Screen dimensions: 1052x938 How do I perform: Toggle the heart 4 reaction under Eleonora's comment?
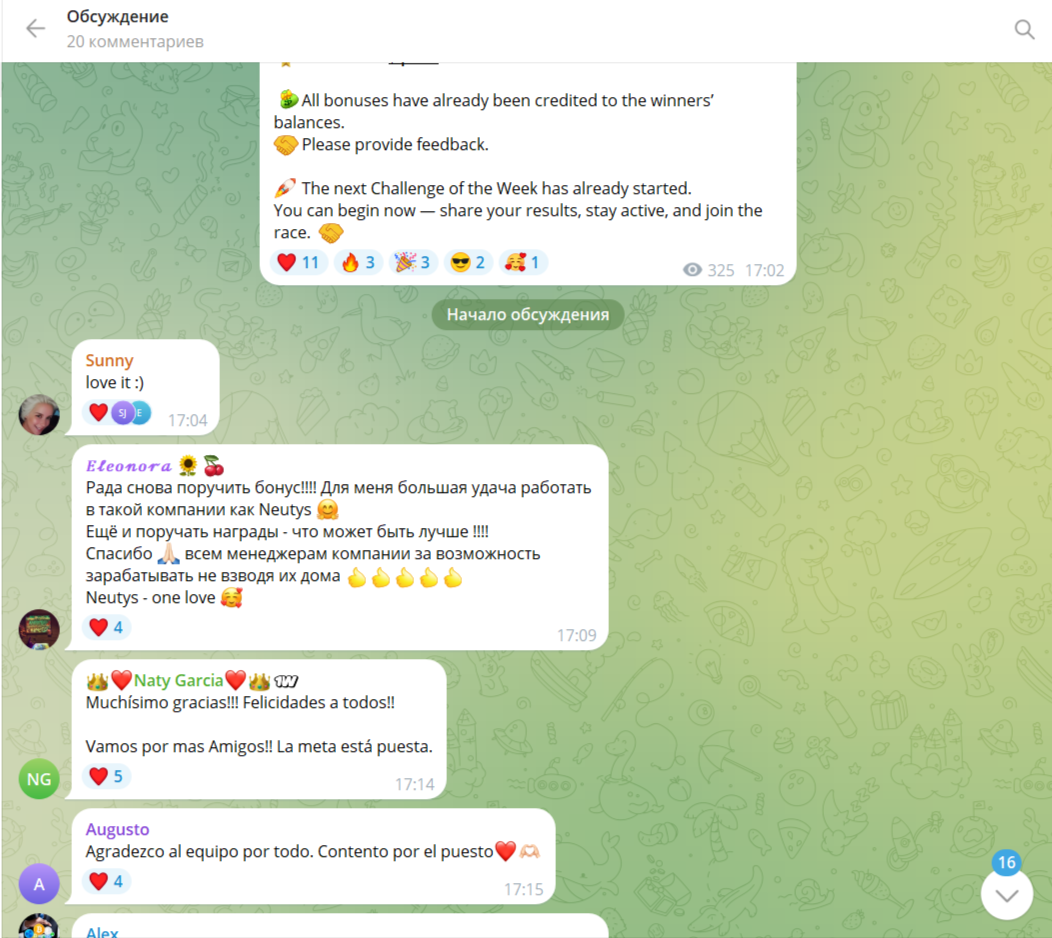coord(106,627)
